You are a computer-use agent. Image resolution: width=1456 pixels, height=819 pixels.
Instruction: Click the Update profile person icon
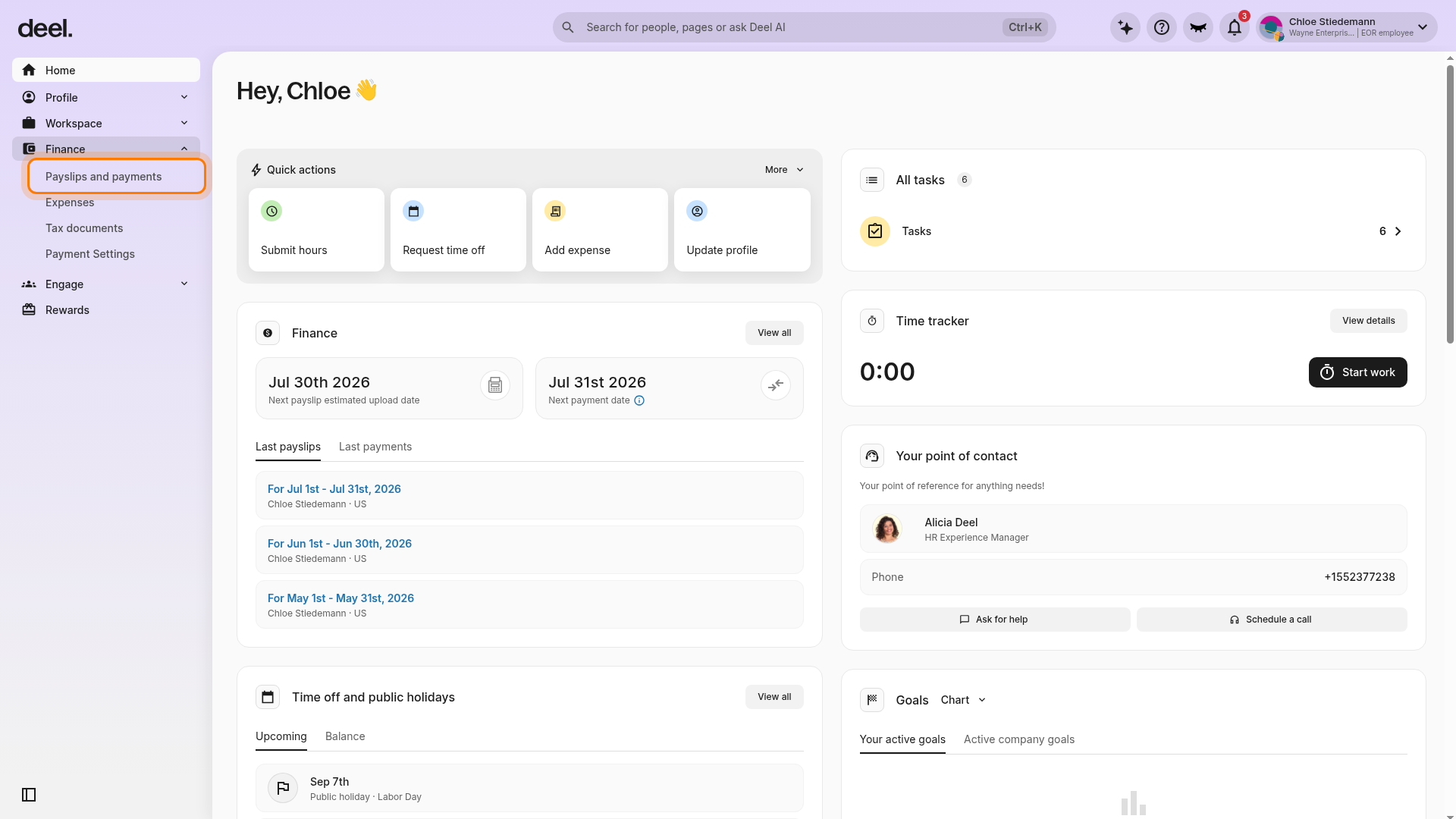pos(697,211)
